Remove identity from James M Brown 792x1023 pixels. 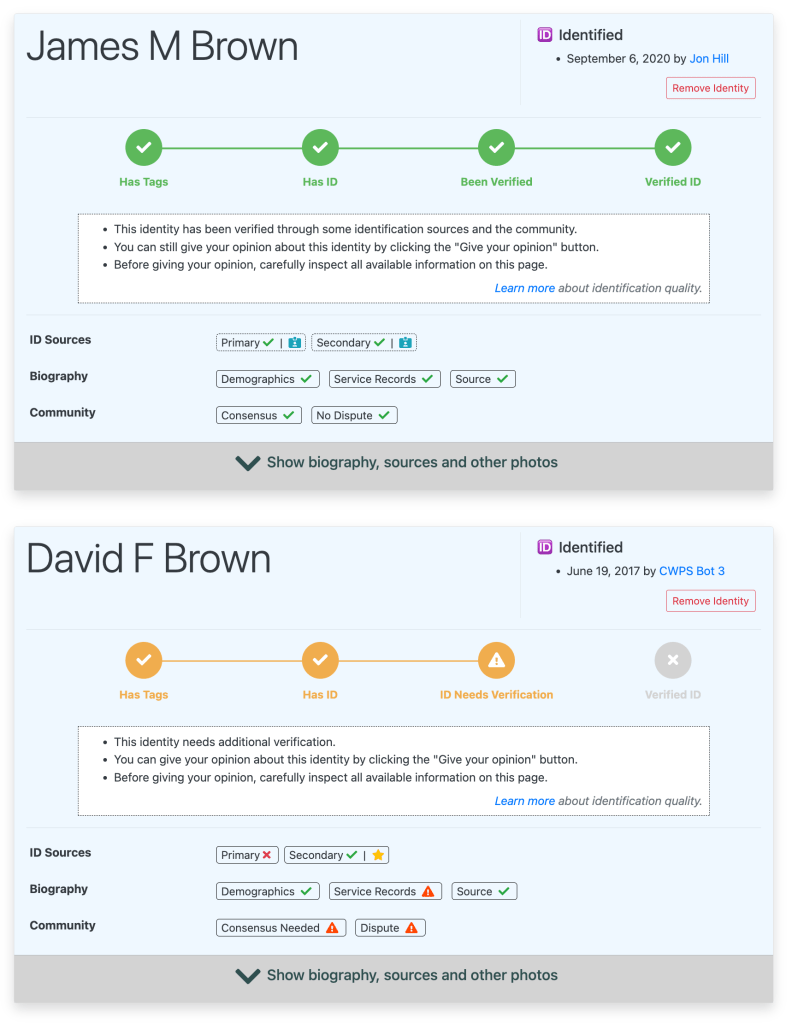pos(710,88)
